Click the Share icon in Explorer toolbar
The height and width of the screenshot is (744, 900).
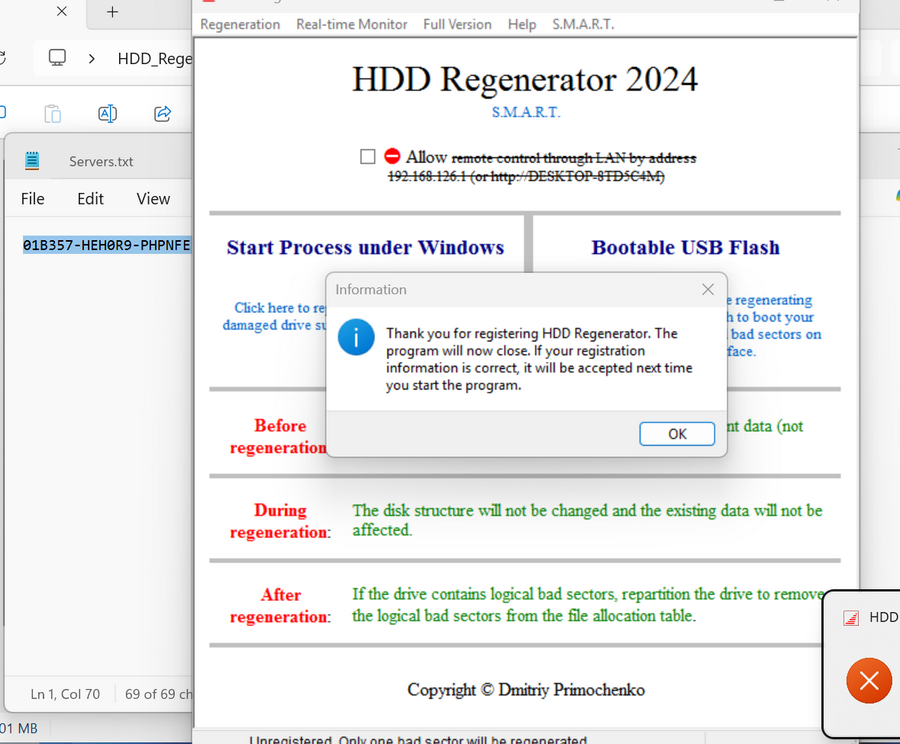[x=163, y=114]
